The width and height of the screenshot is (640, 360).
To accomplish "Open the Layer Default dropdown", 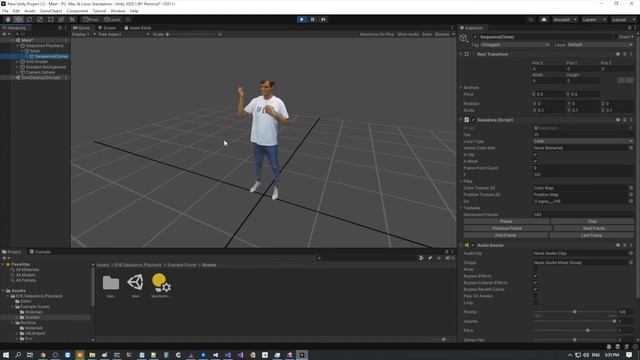I will point(600,44).
